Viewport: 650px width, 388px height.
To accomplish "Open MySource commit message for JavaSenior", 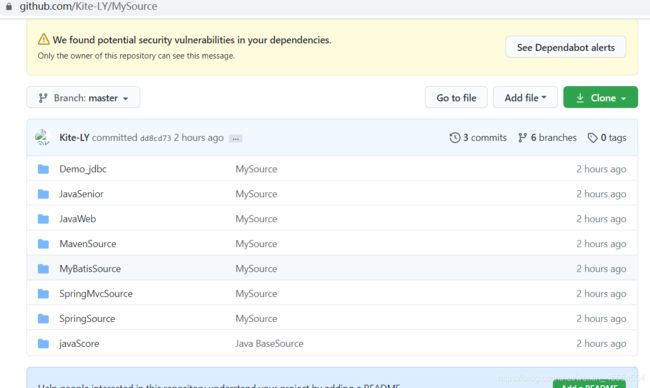I will pyautogui.click(x=256, y=194).
